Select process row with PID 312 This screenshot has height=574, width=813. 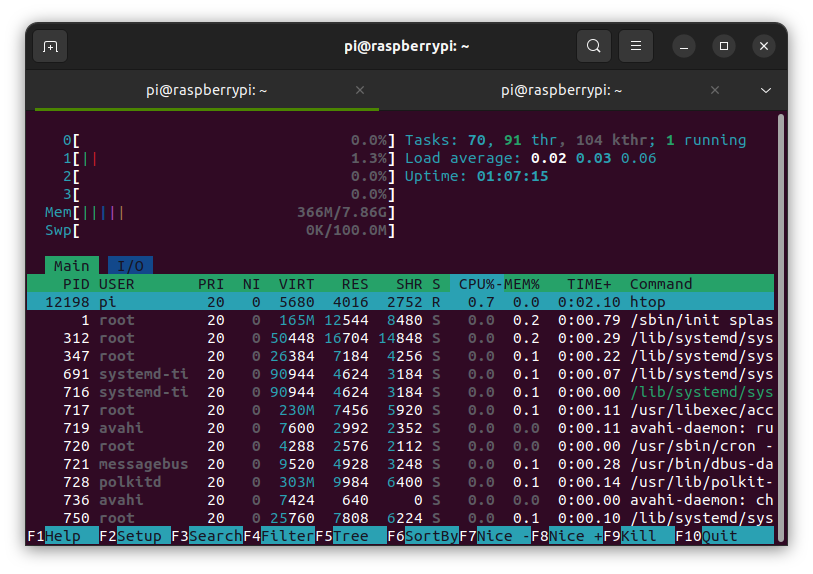400,338
